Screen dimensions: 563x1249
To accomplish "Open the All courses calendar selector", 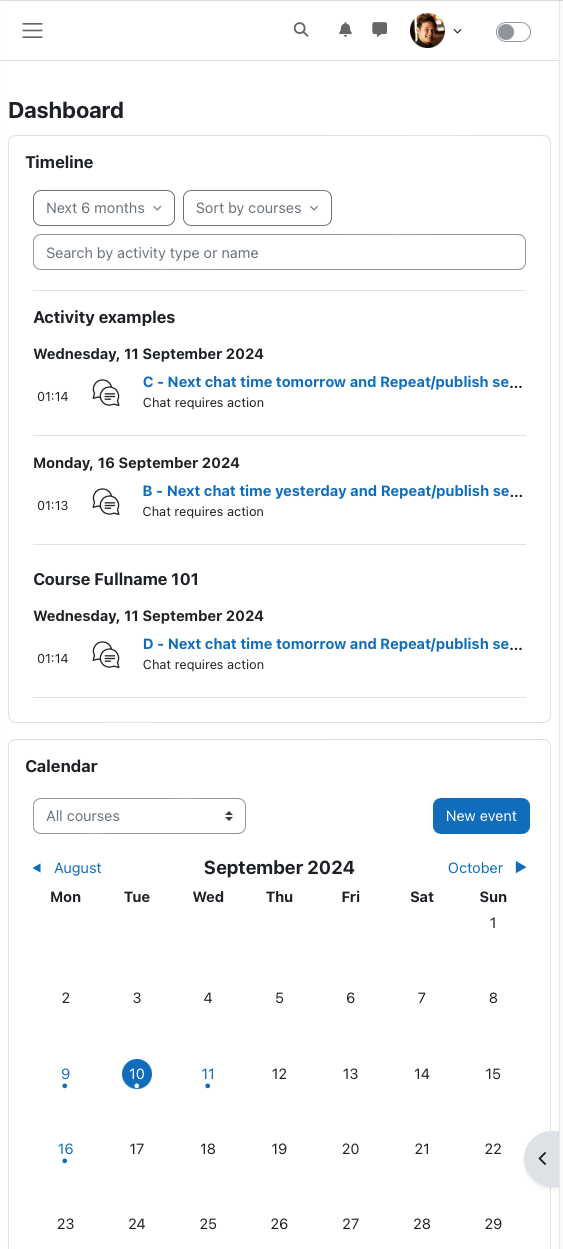I will (x=139, y=816).
